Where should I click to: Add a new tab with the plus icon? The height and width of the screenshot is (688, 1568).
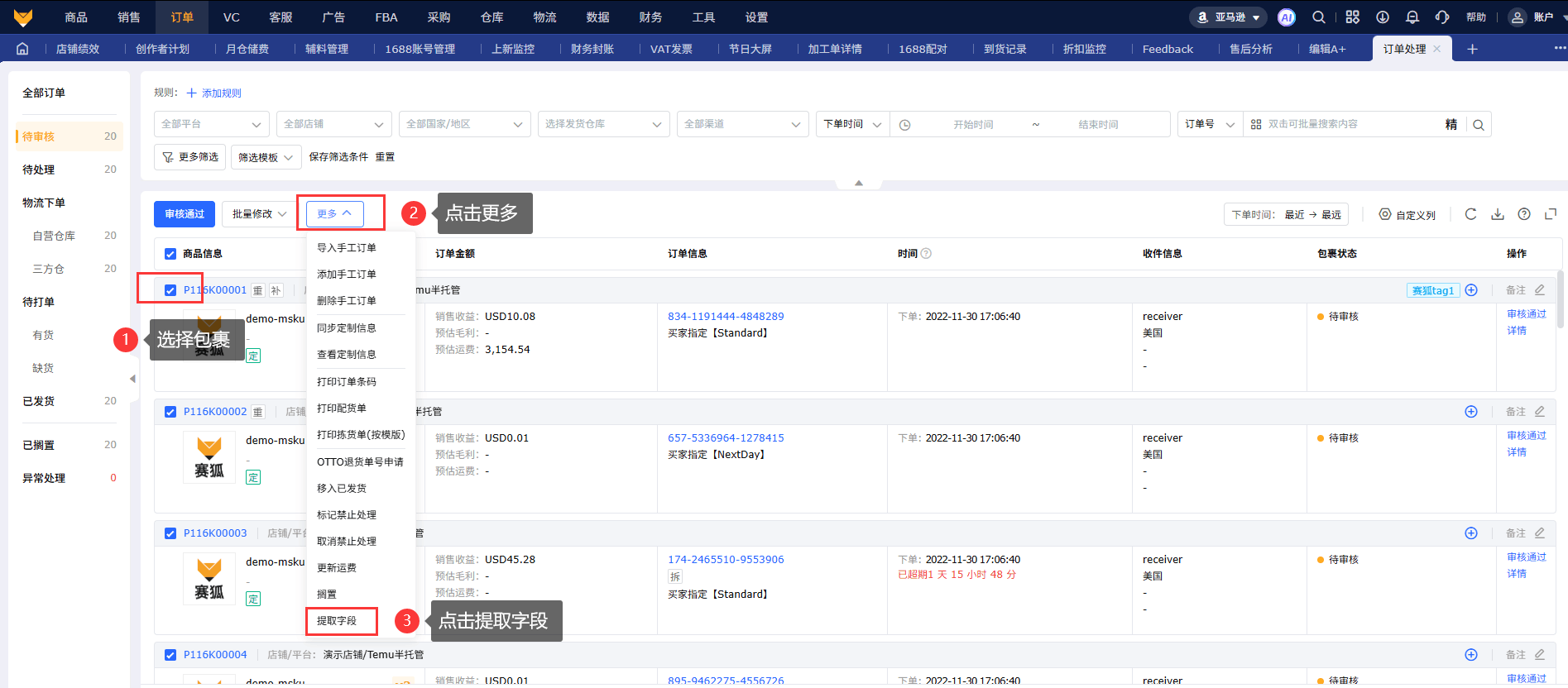coord(1472,49)
